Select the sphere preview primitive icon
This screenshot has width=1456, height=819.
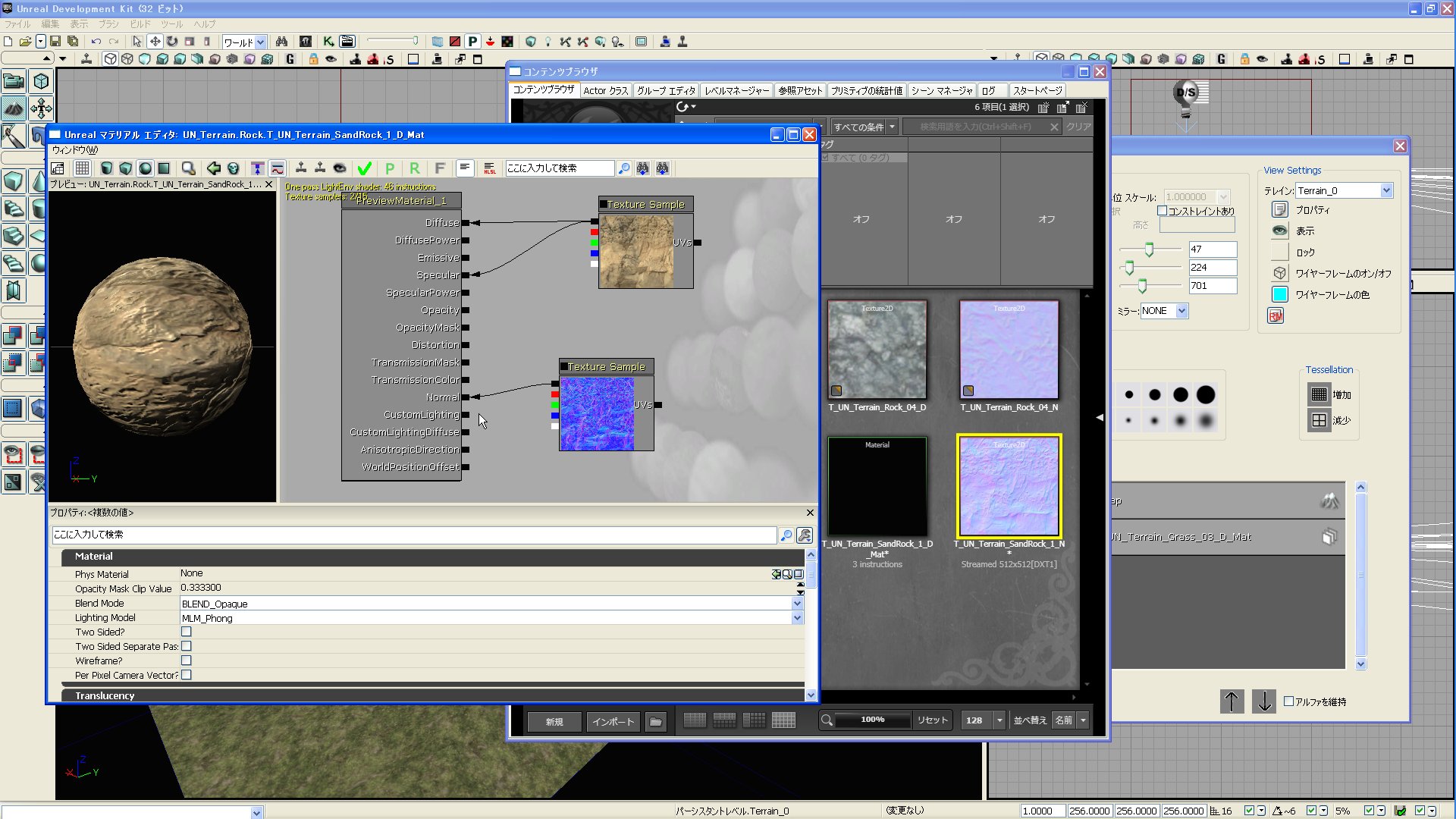[x=145, y=168]
